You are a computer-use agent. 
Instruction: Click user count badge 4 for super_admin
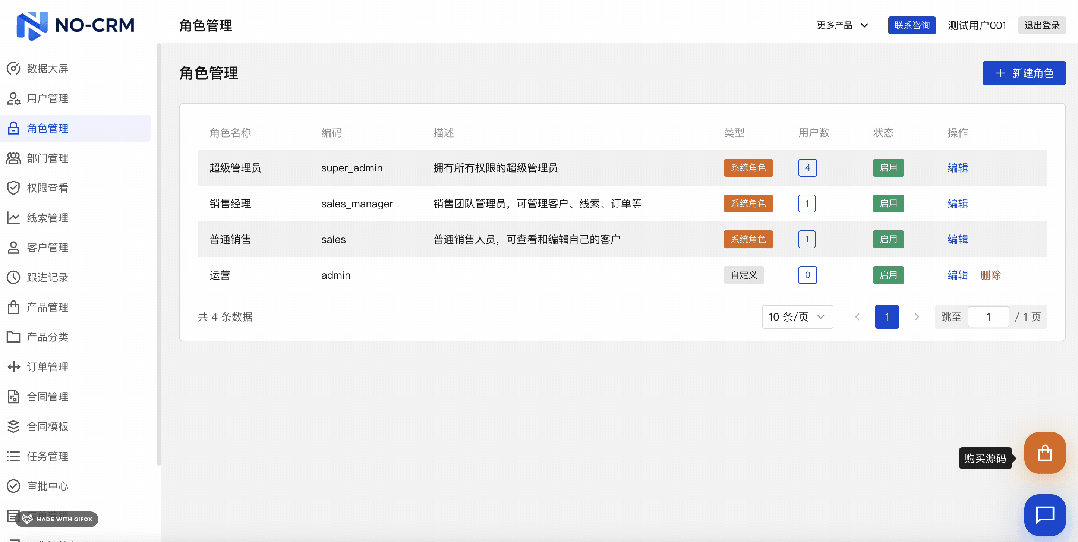807,168
